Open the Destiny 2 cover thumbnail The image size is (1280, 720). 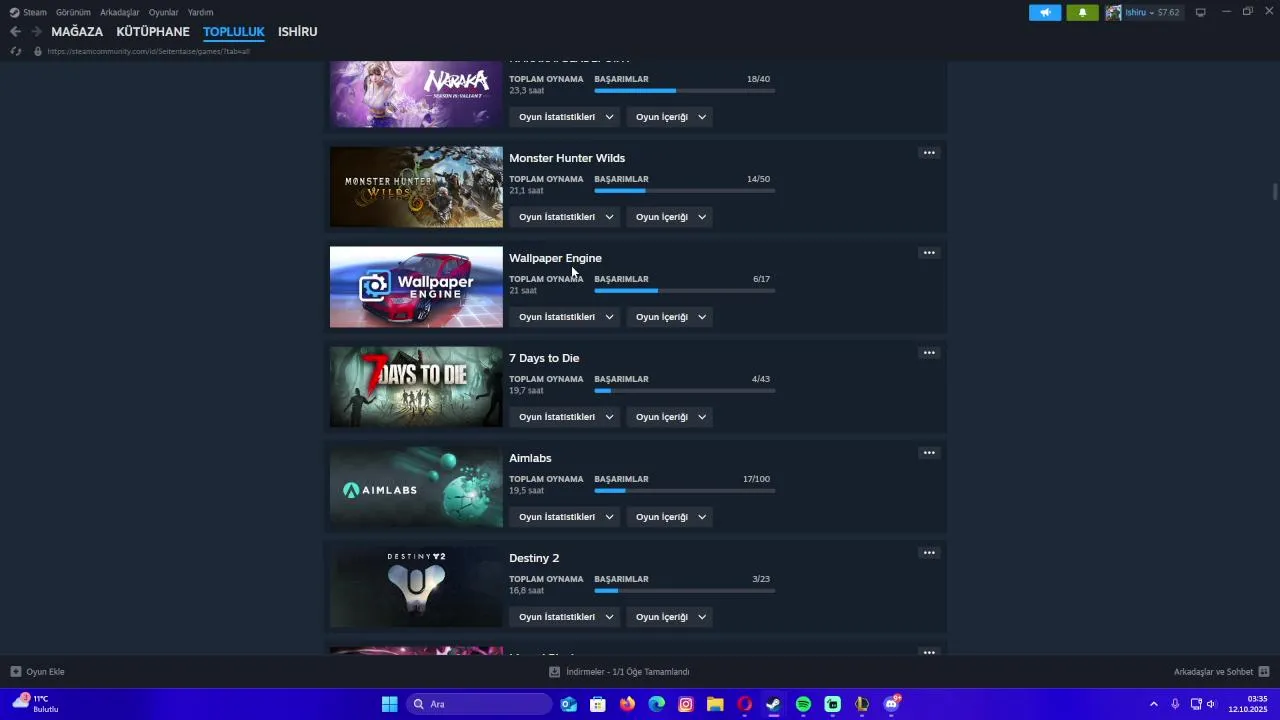click(x=416, y=587)
